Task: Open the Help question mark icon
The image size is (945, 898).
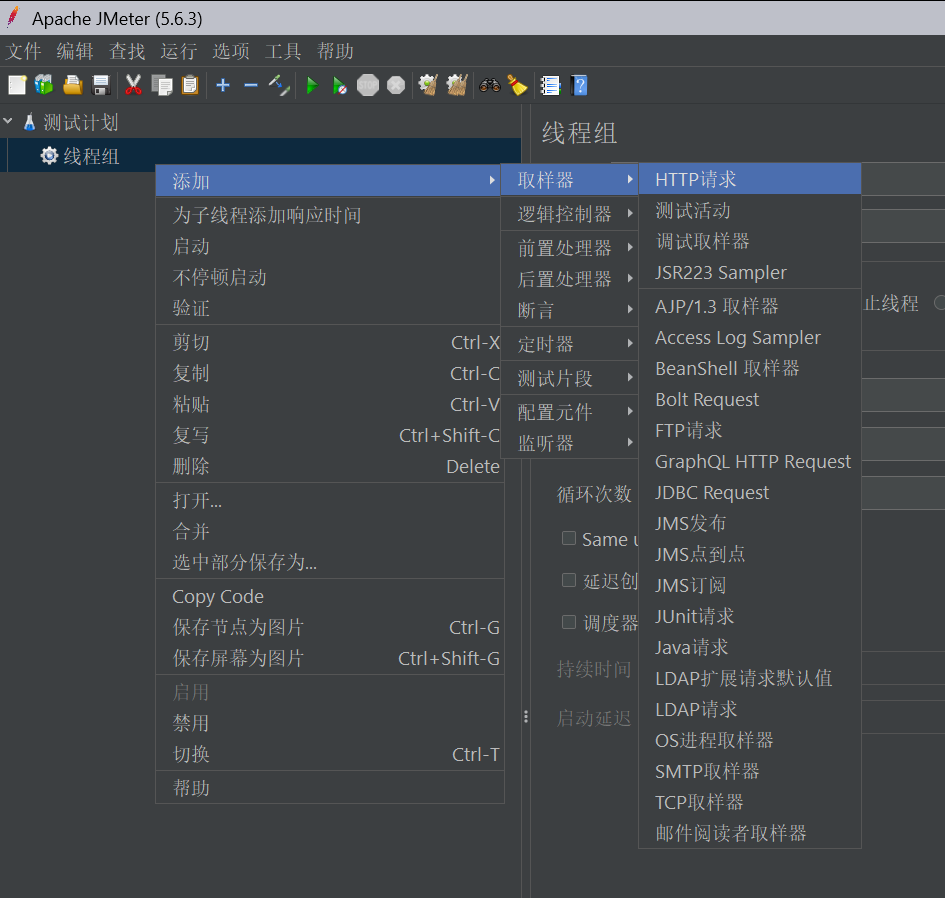Action: coord(578,85)
